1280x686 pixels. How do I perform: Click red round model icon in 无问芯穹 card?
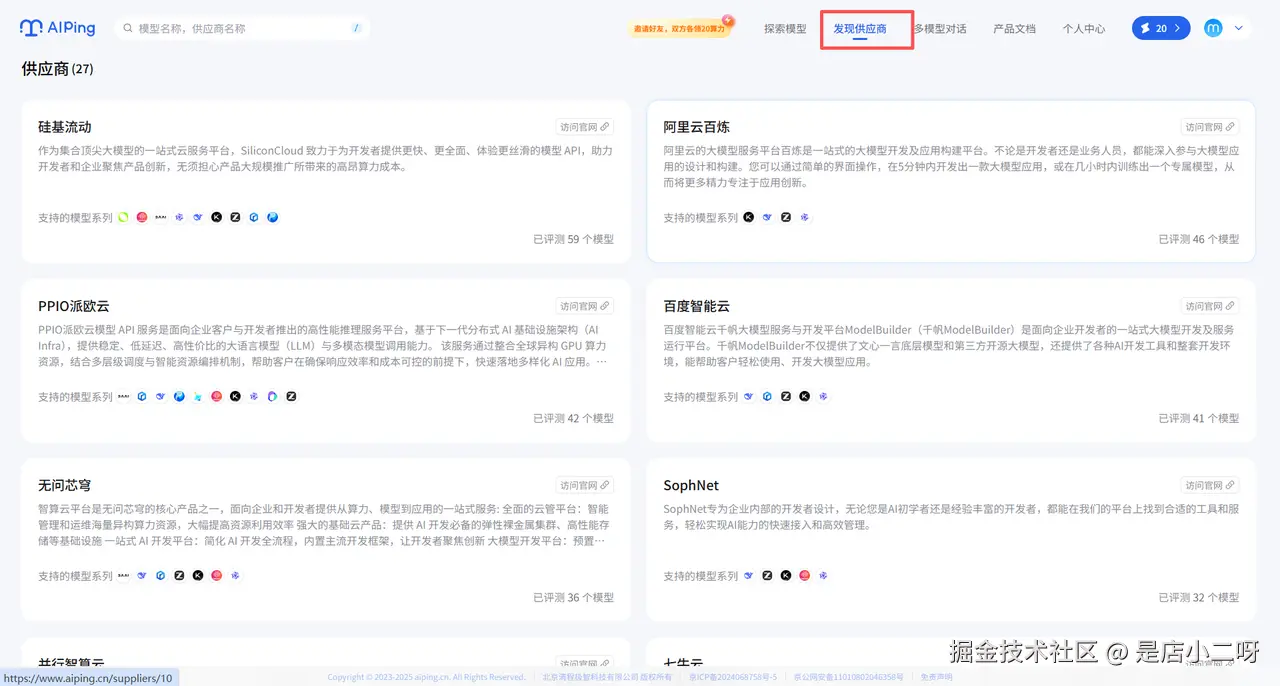[x=216, y=575]
